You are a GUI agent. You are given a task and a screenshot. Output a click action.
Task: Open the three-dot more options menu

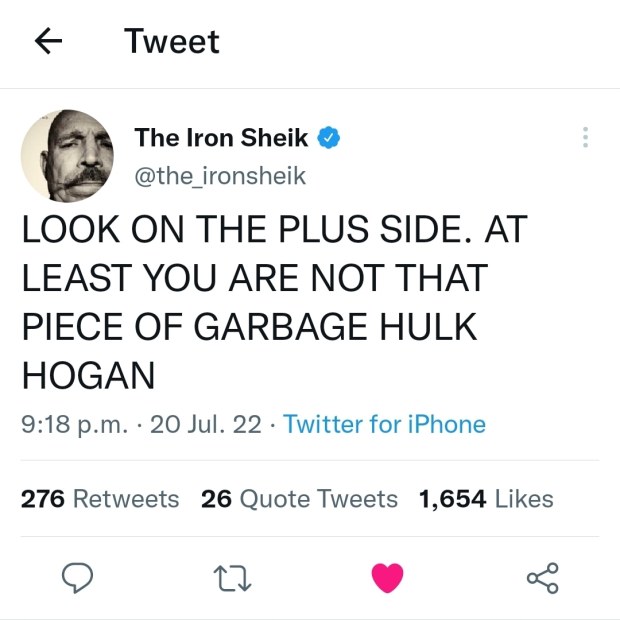click(585, 139)
